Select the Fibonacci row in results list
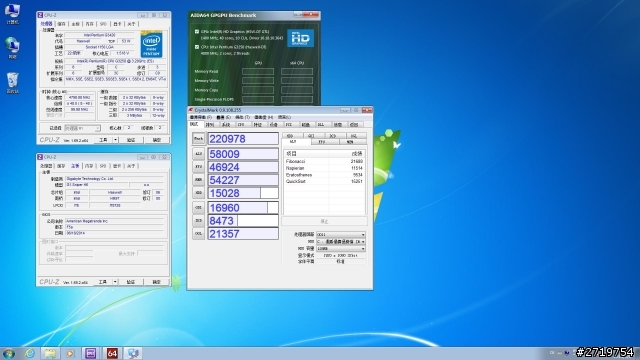The image size is (640, 360). point(324,162)
